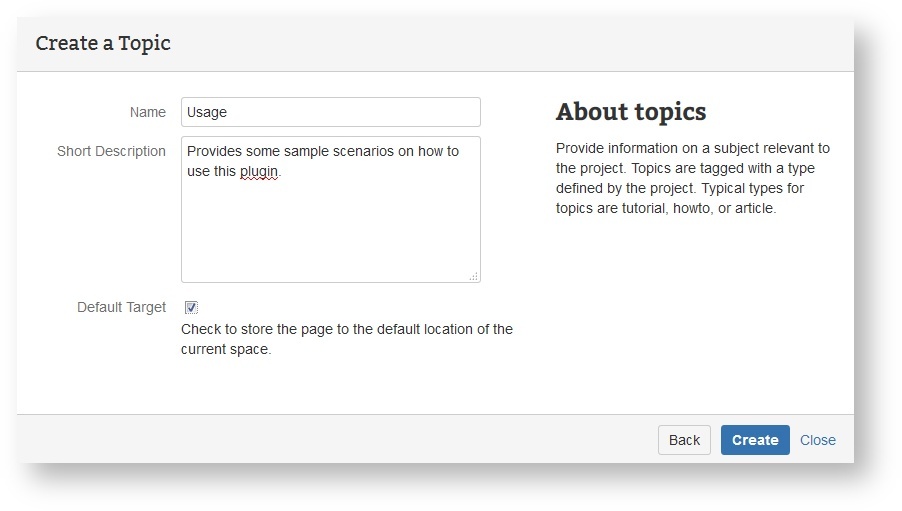Close the dialog via Close link
Image resolution: width=902 pixels, height=511 pixels.
817,440
